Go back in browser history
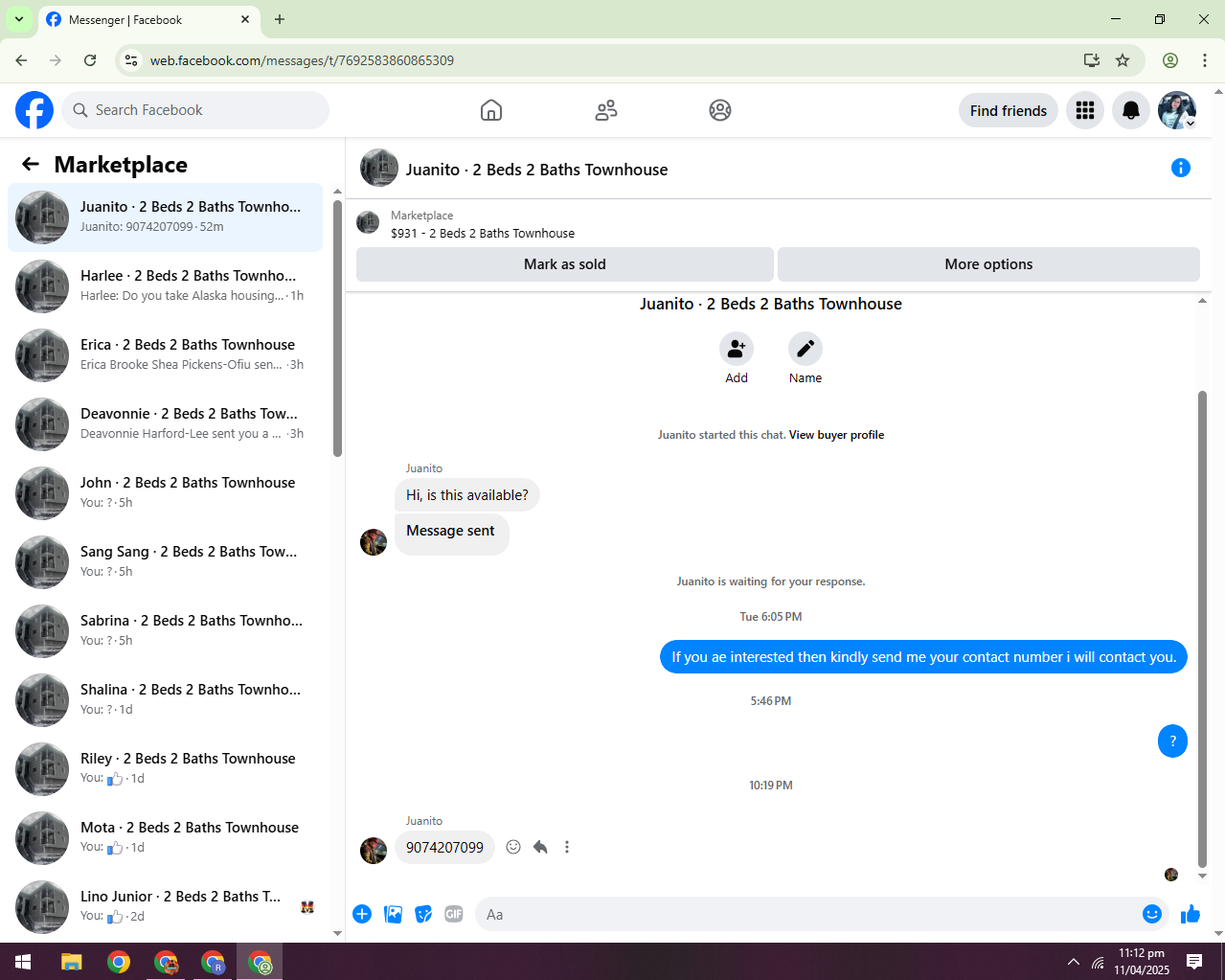This screenshot has height=980, width=1225. pos(21,60)
